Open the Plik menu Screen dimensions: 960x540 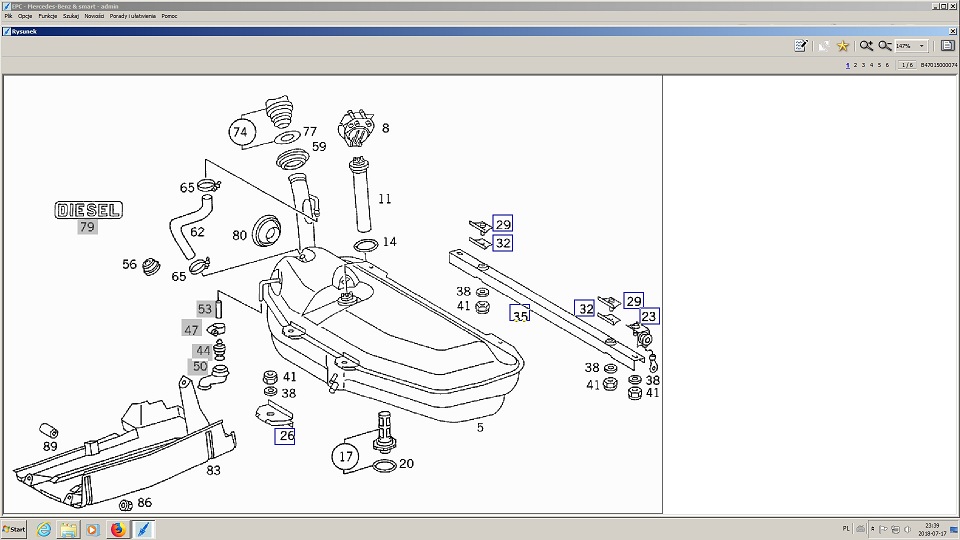(9, 17)
